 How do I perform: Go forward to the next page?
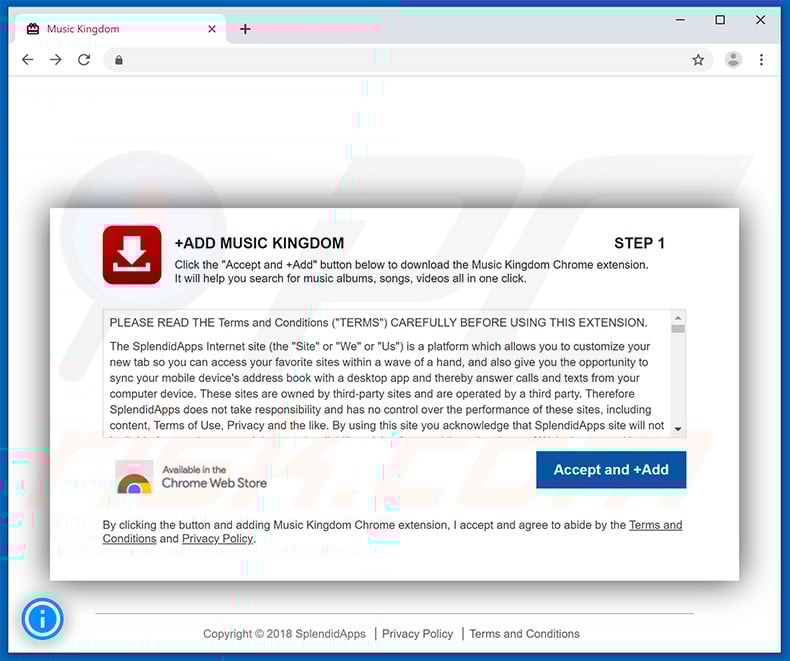tap(56, 60)
